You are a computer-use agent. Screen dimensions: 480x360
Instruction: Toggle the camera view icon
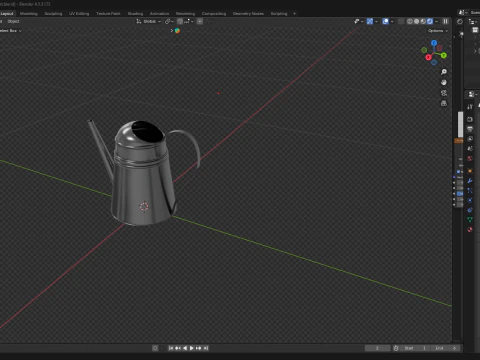444,93
